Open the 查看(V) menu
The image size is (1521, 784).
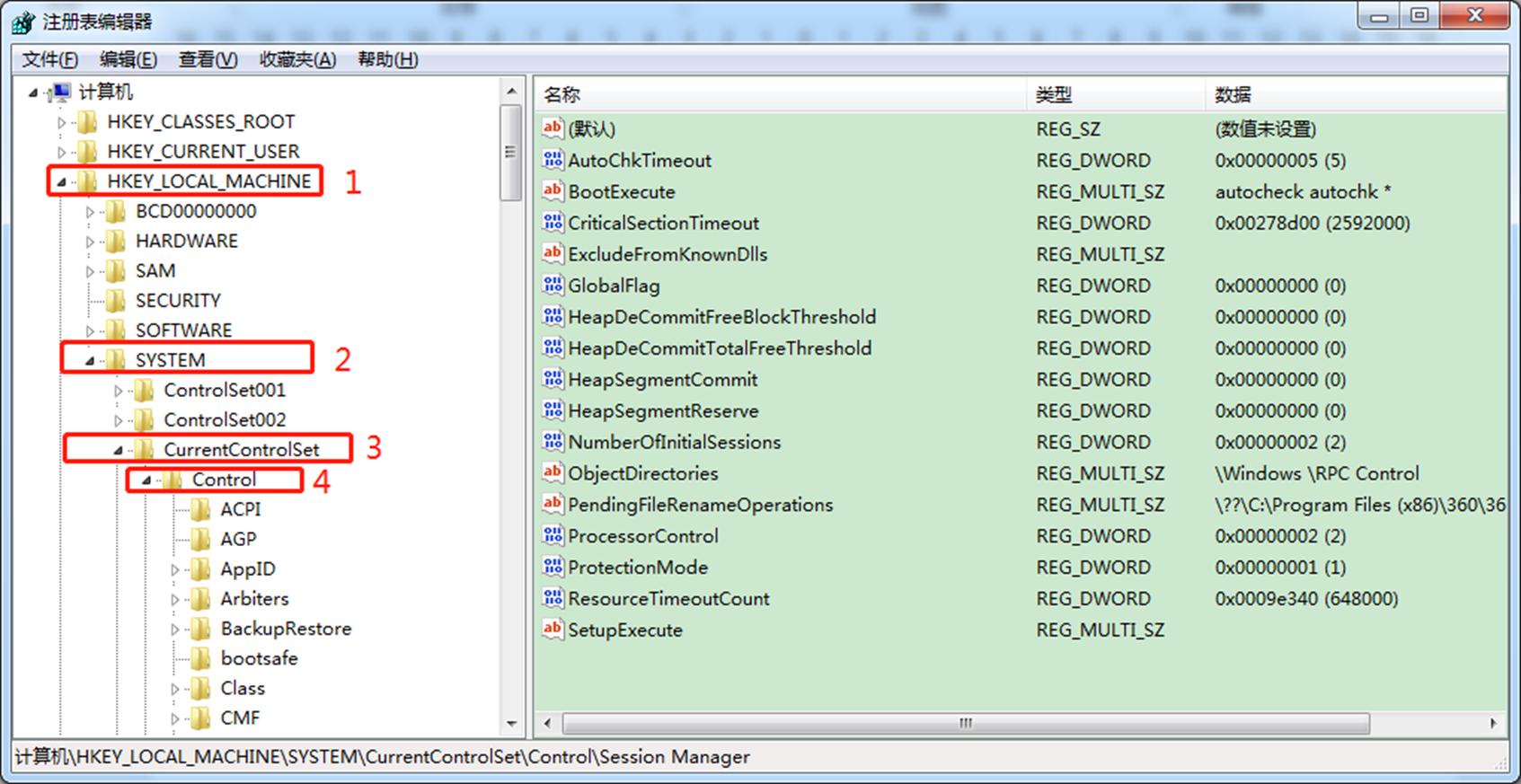tap(208, 59)
